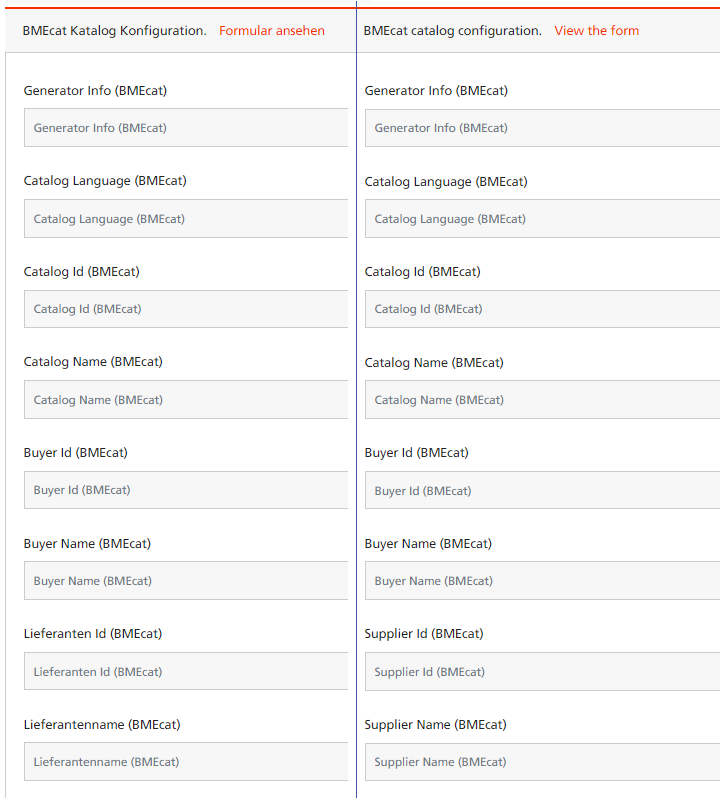
Task: Focus the right Buyer Id (BMEcat) field
Action: pyautogui.click(x=541, y=490)
